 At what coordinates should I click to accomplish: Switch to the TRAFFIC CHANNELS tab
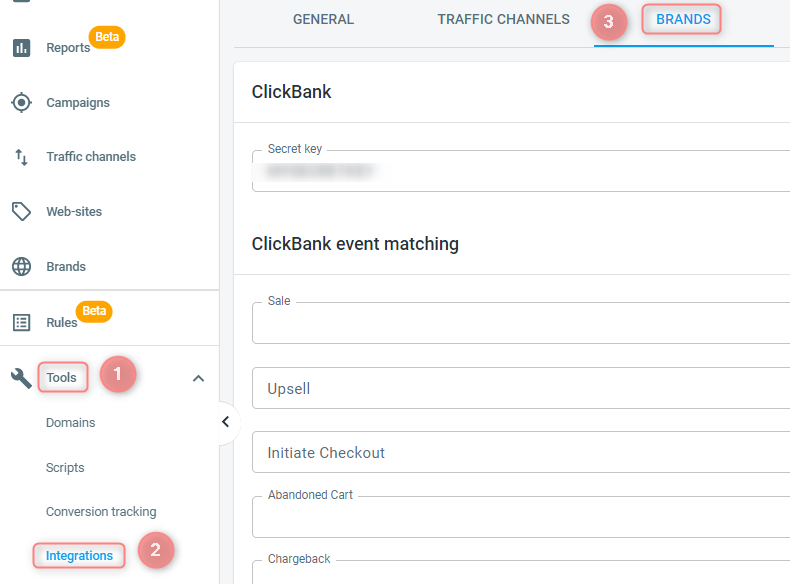click(x=503, y=20)
